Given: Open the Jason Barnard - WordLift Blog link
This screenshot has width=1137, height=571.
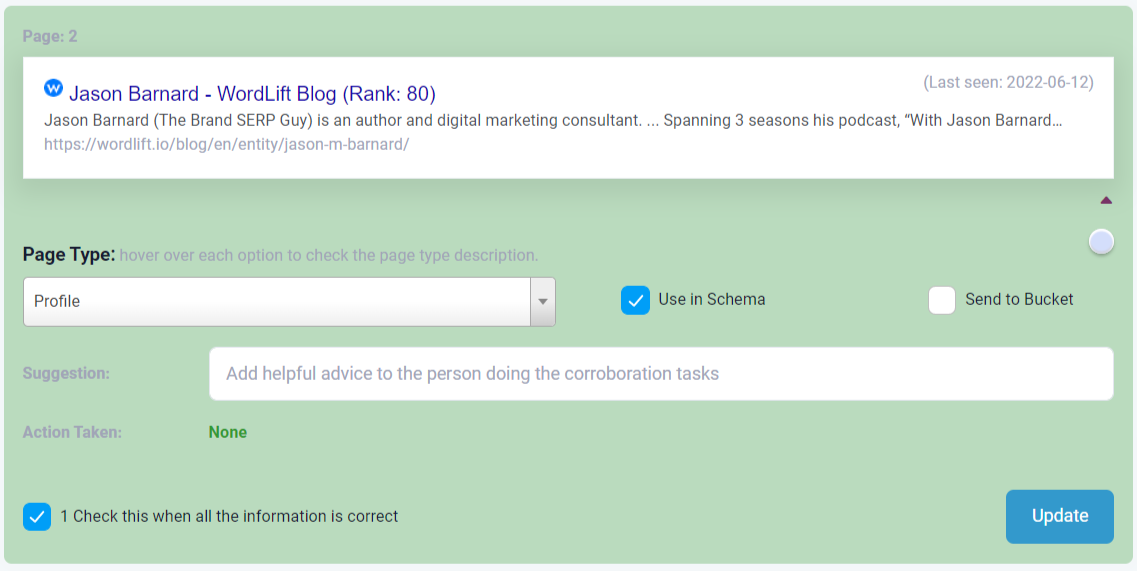Looking at the screenshot, I should pos(252,94).
